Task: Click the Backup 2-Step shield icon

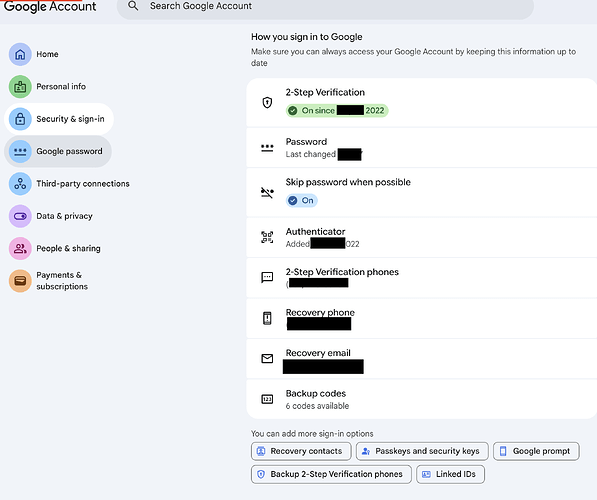Action: (261, 474)
